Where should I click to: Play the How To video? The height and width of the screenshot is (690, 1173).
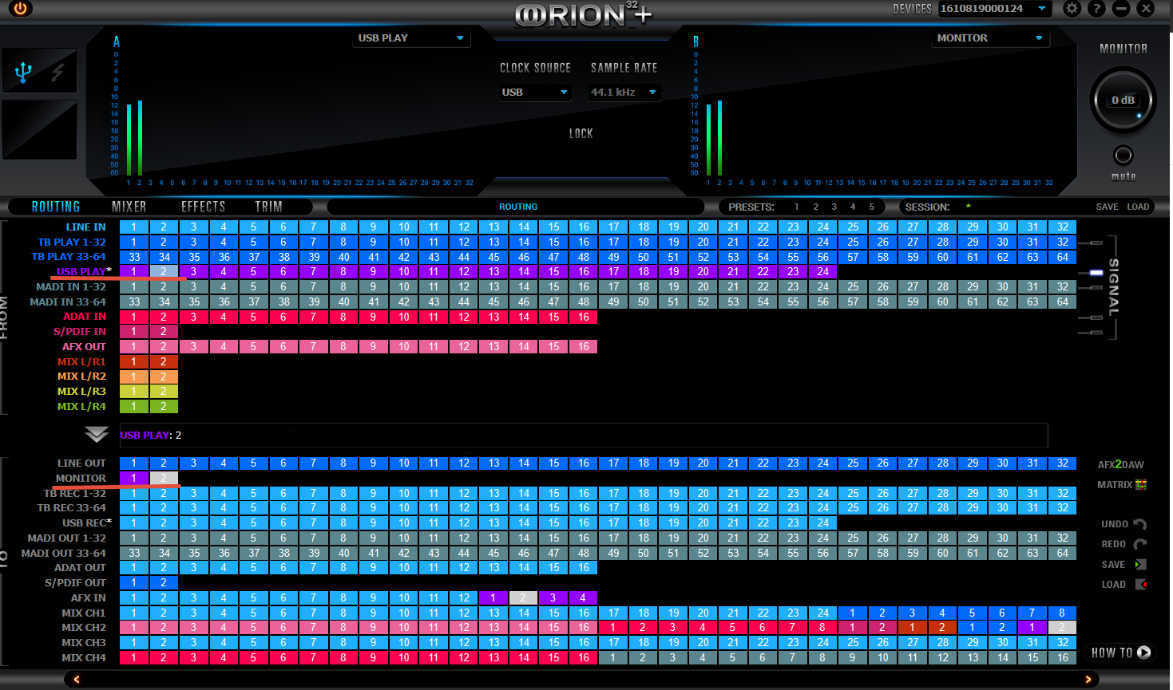click(1144, 653)
